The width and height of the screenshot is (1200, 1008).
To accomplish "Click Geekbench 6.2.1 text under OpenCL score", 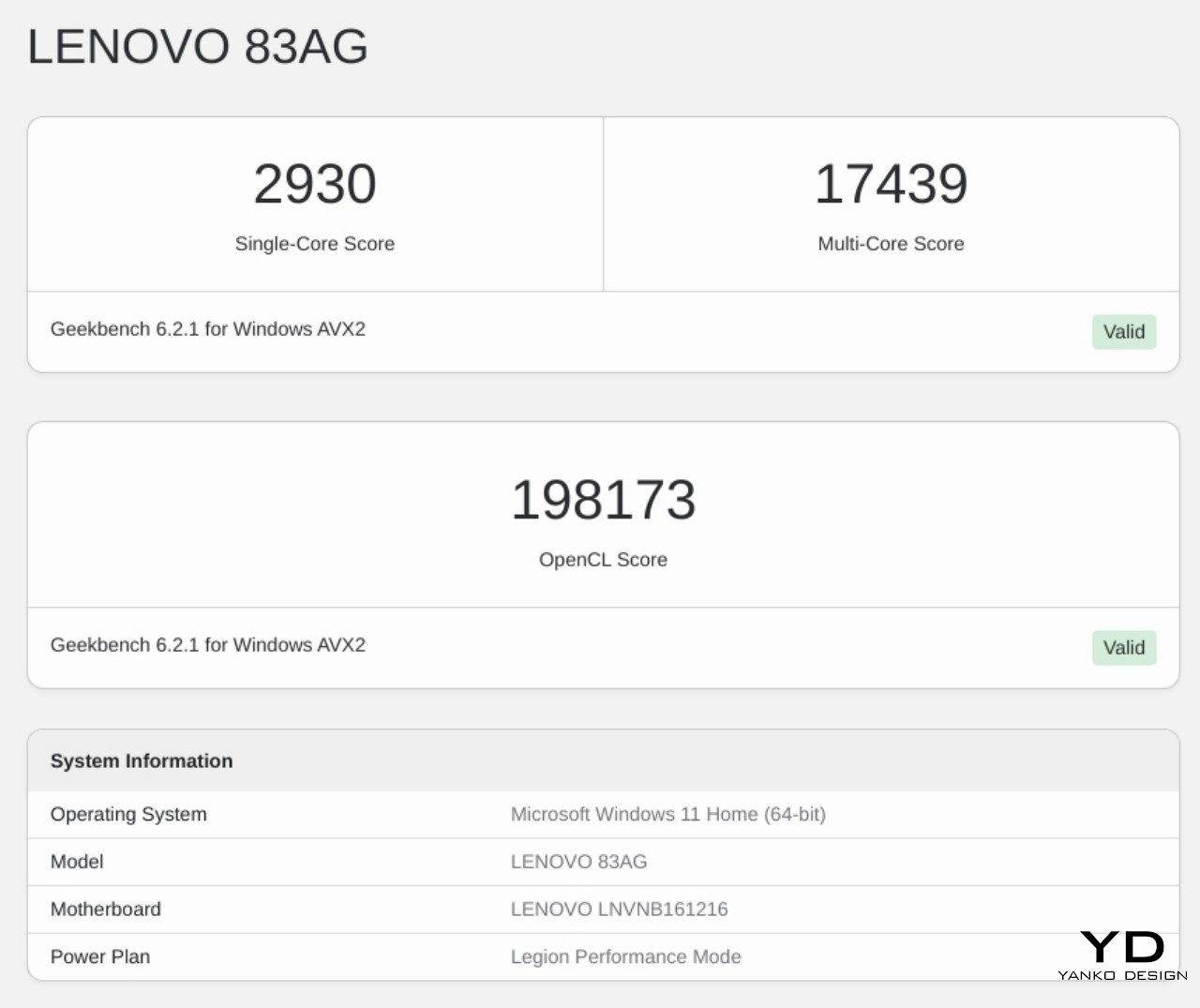I will [208, 645].
